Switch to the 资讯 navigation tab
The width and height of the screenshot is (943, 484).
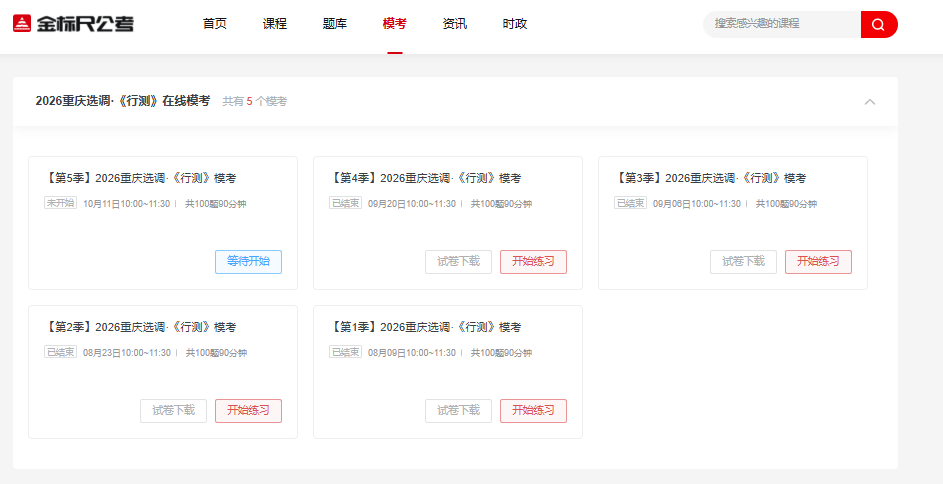(x=455, y=24)
